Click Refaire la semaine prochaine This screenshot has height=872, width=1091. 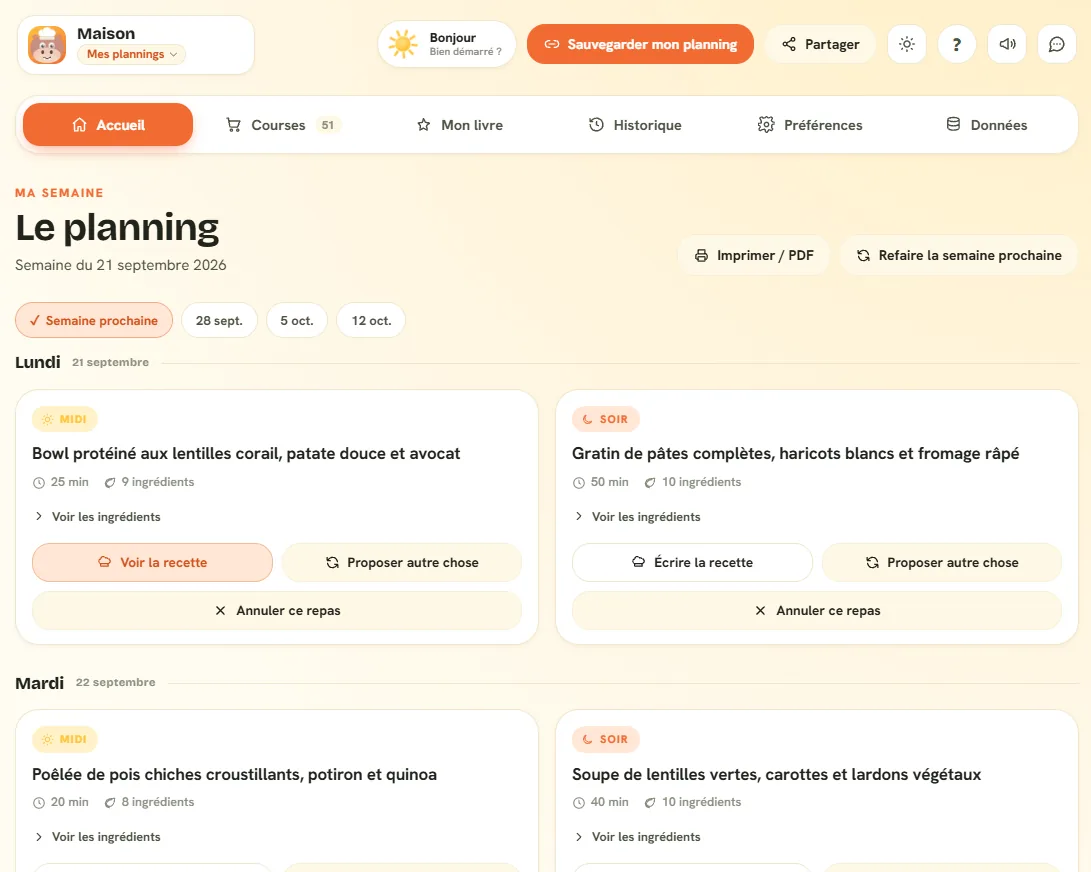click(x=959, y=255)
